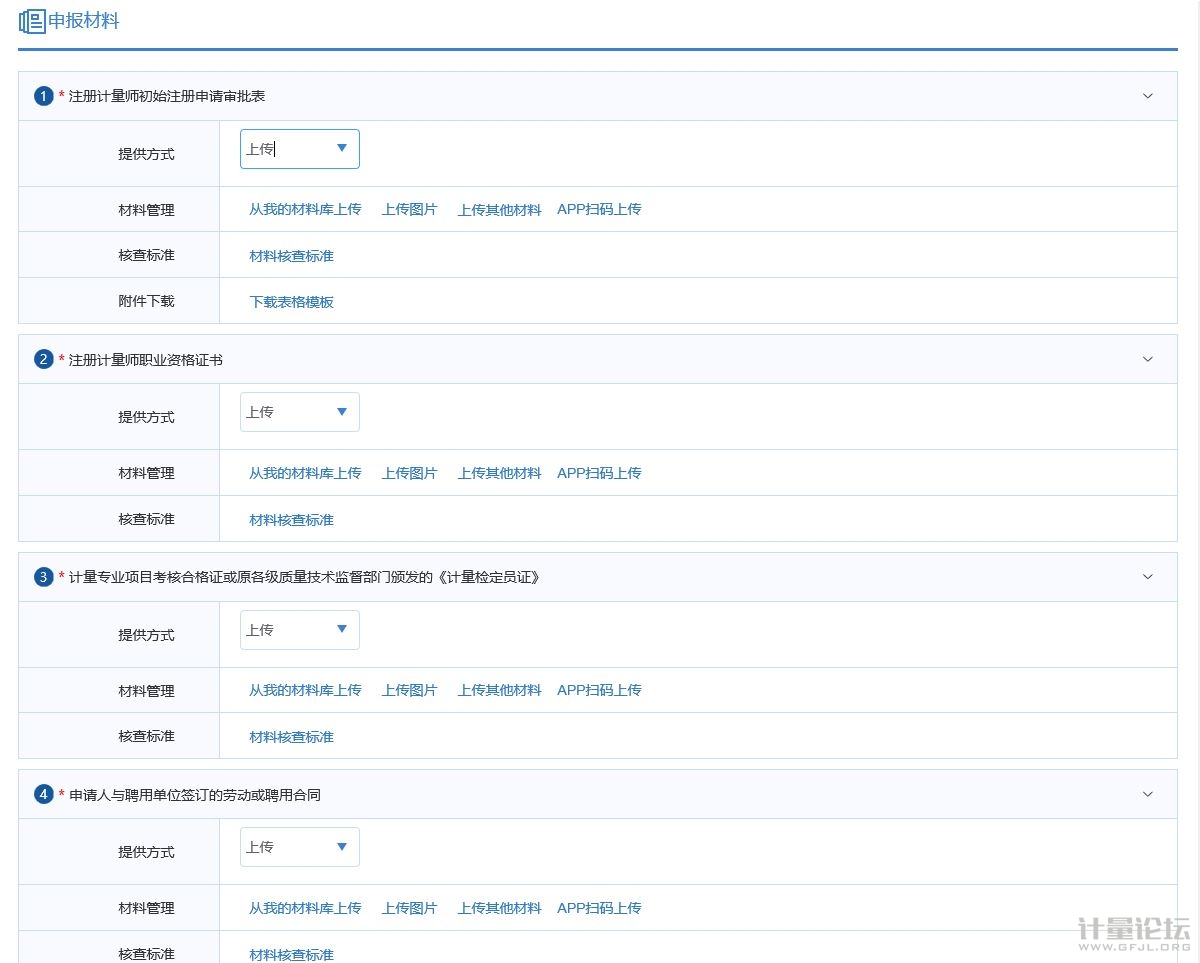The width and height of the screenshot is (1200, 963).
Task: Collapse section 3 计量检定员证 chevron
Action: (1147, 577)
